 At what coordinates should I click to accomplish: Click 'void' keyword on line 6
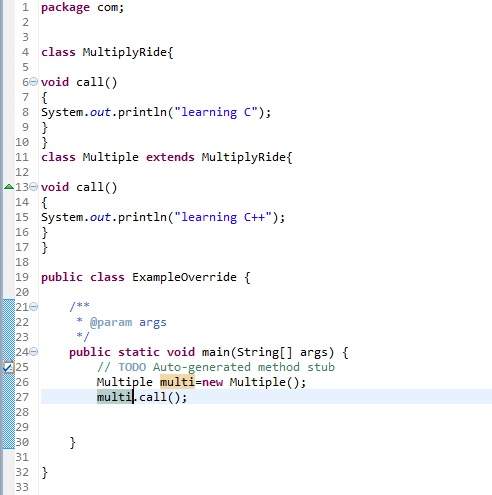pyautogui.click(x=55, y=82)
